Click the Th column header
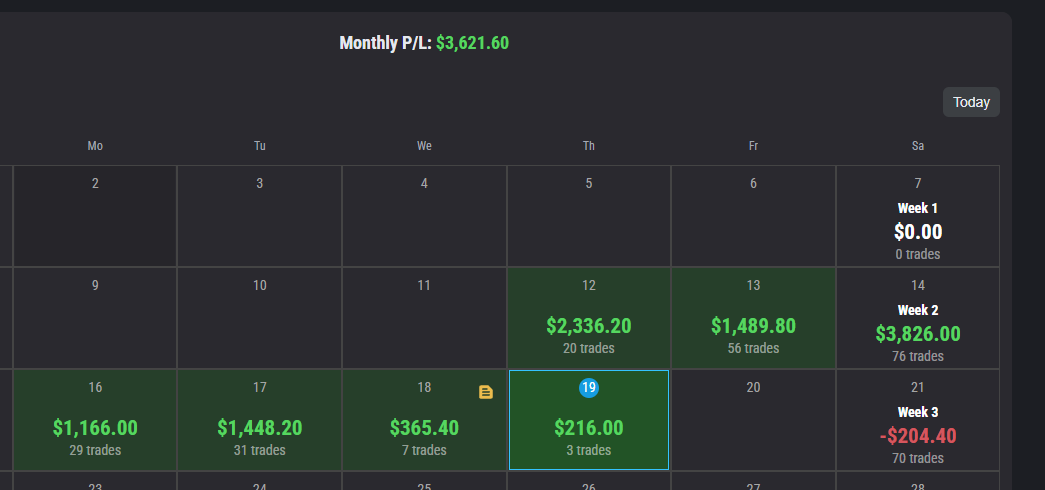The height and width of the screenshot is (490, 1045). coord(589,146)
